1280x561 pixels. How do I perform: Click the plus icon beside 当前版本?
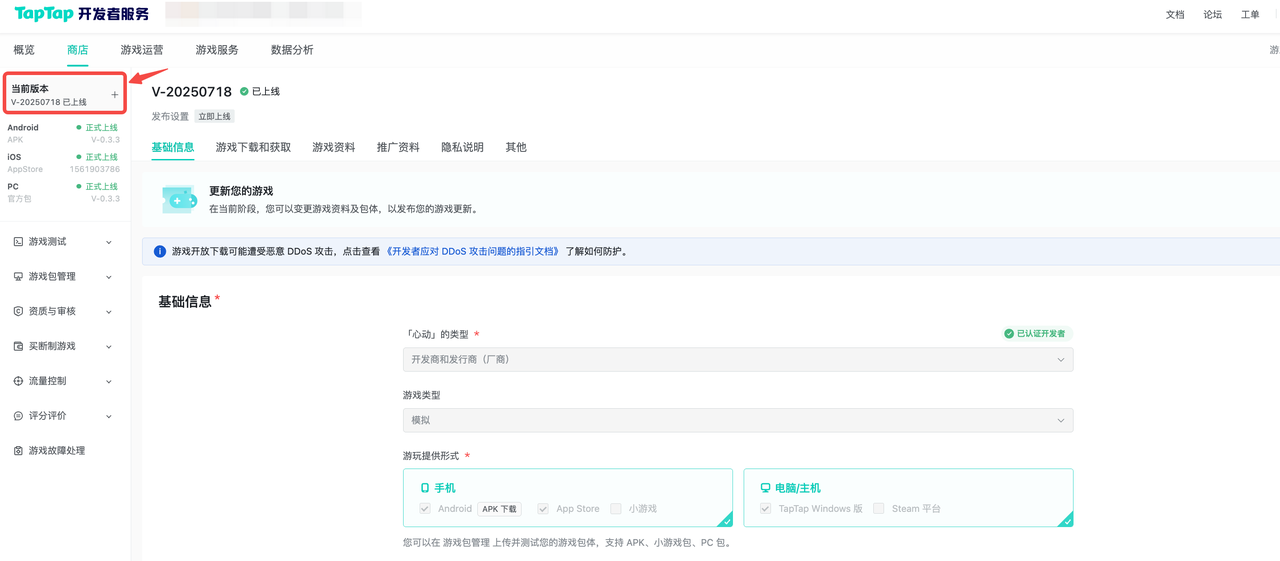[x=115, y=95]
